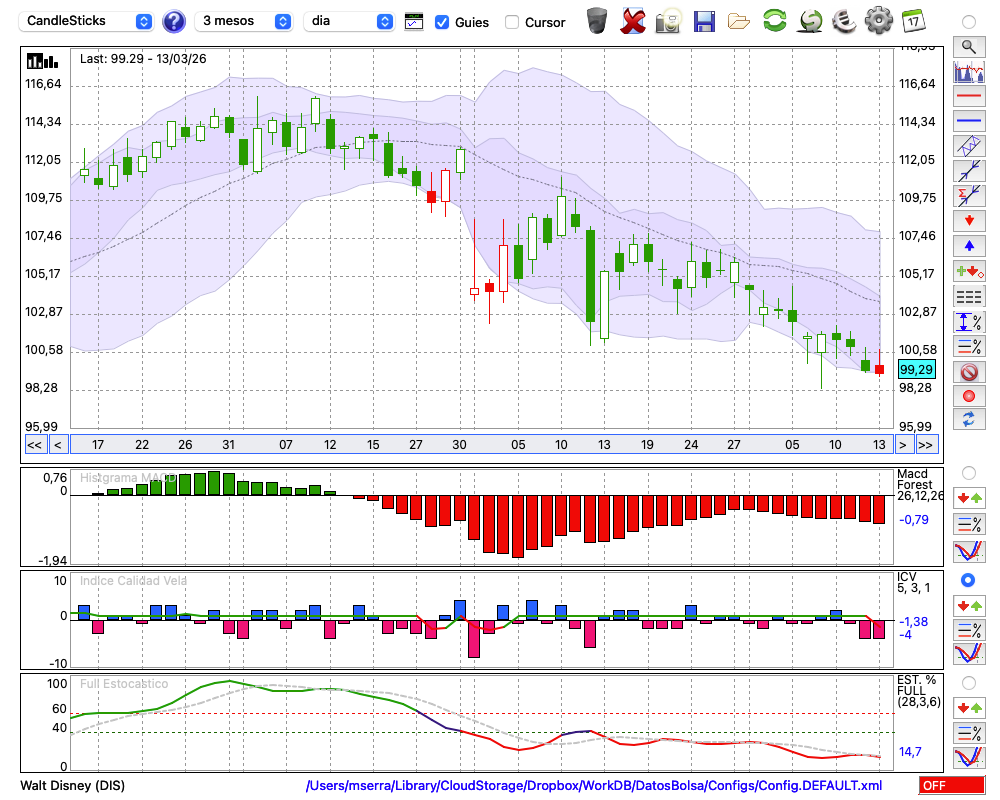The width and height of the screenshot is (1000, 800).
Task: Click the bar chart icon beside Last value
Action: (x=42, y=61)
